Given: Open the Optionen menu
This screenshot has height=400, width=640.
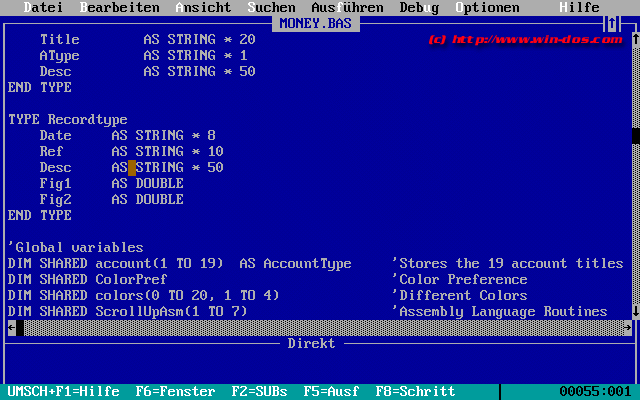Looking at the screenshot, I should (487, 7).
